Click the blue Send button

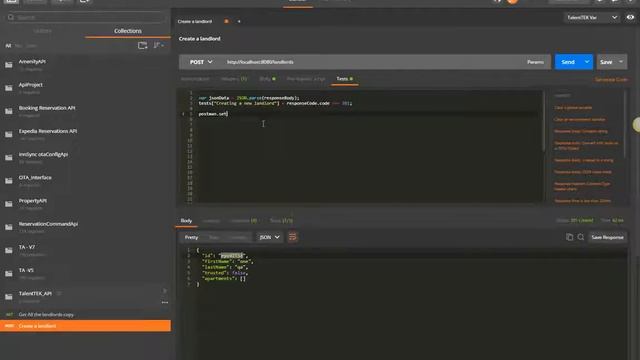pyautogui.click(x=568, y=62)
